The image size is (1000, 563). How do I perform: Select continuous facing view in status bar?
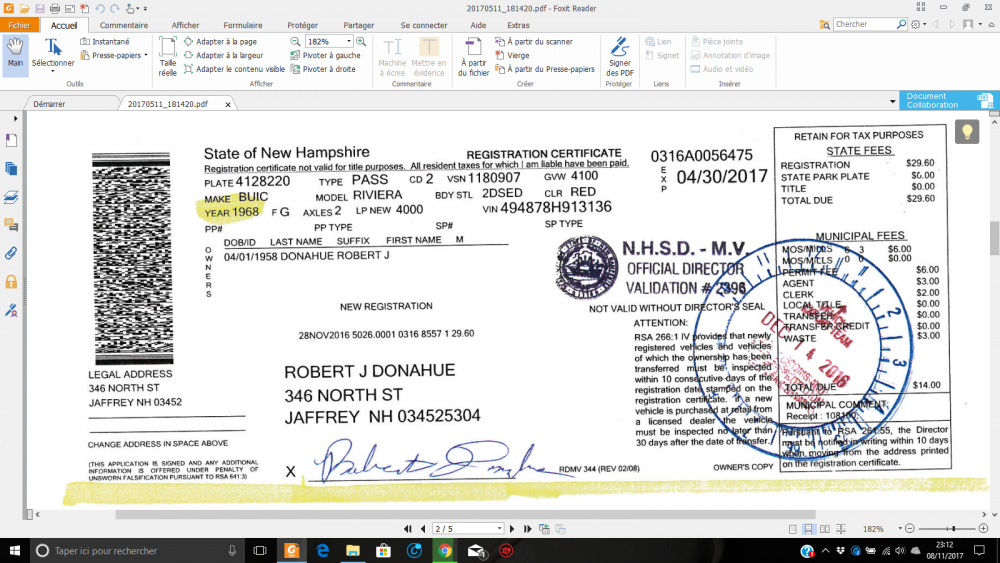point(841,529)
